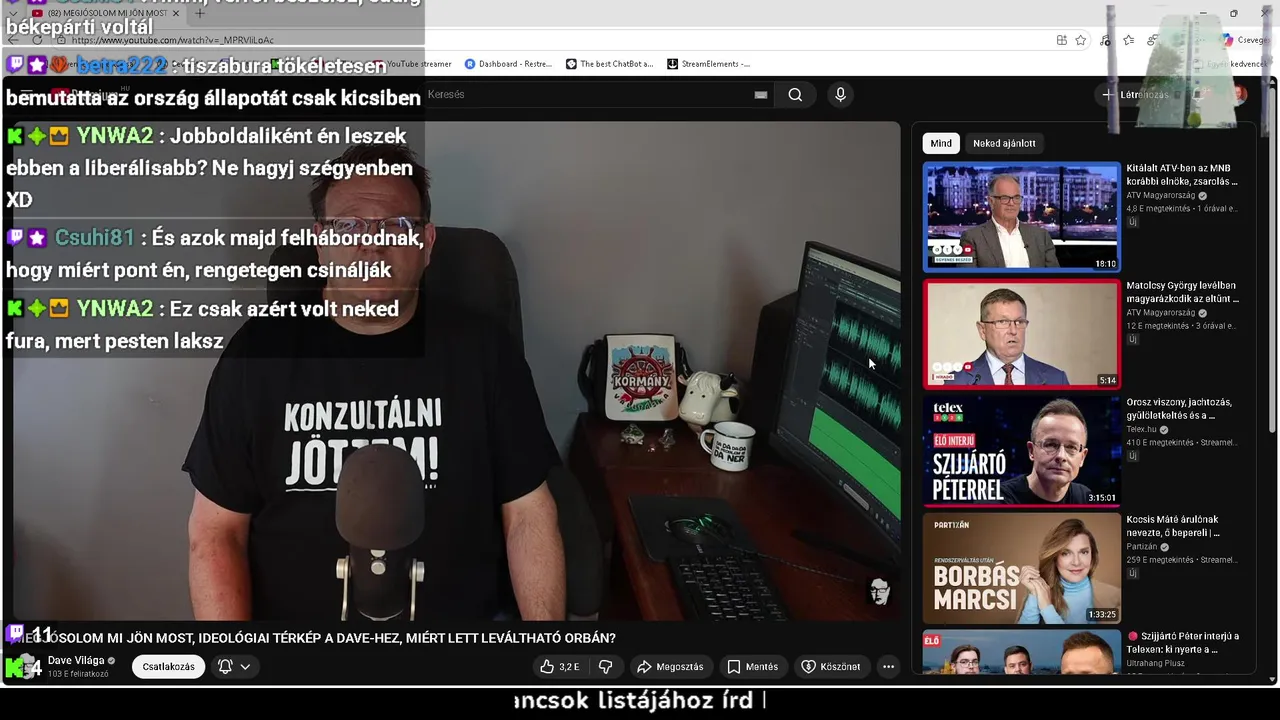Click the channel watermark icon on the video

[x=879, y=592]
